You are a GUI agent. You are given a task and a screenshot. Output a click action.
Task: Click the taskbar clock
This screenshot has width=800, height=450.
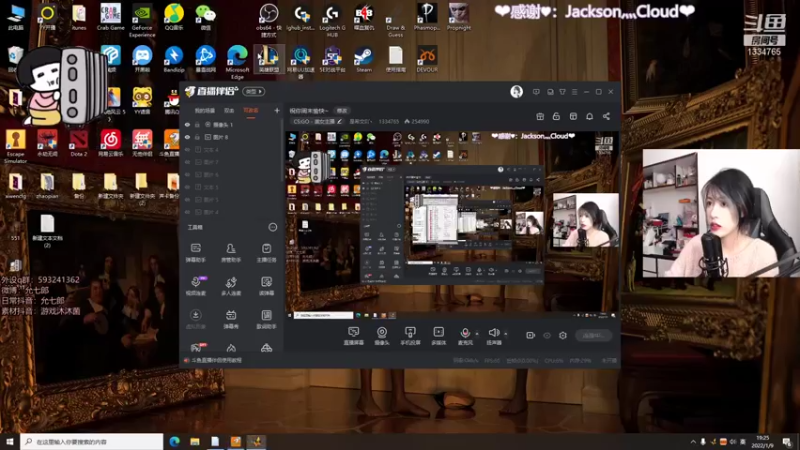(763, 441)
